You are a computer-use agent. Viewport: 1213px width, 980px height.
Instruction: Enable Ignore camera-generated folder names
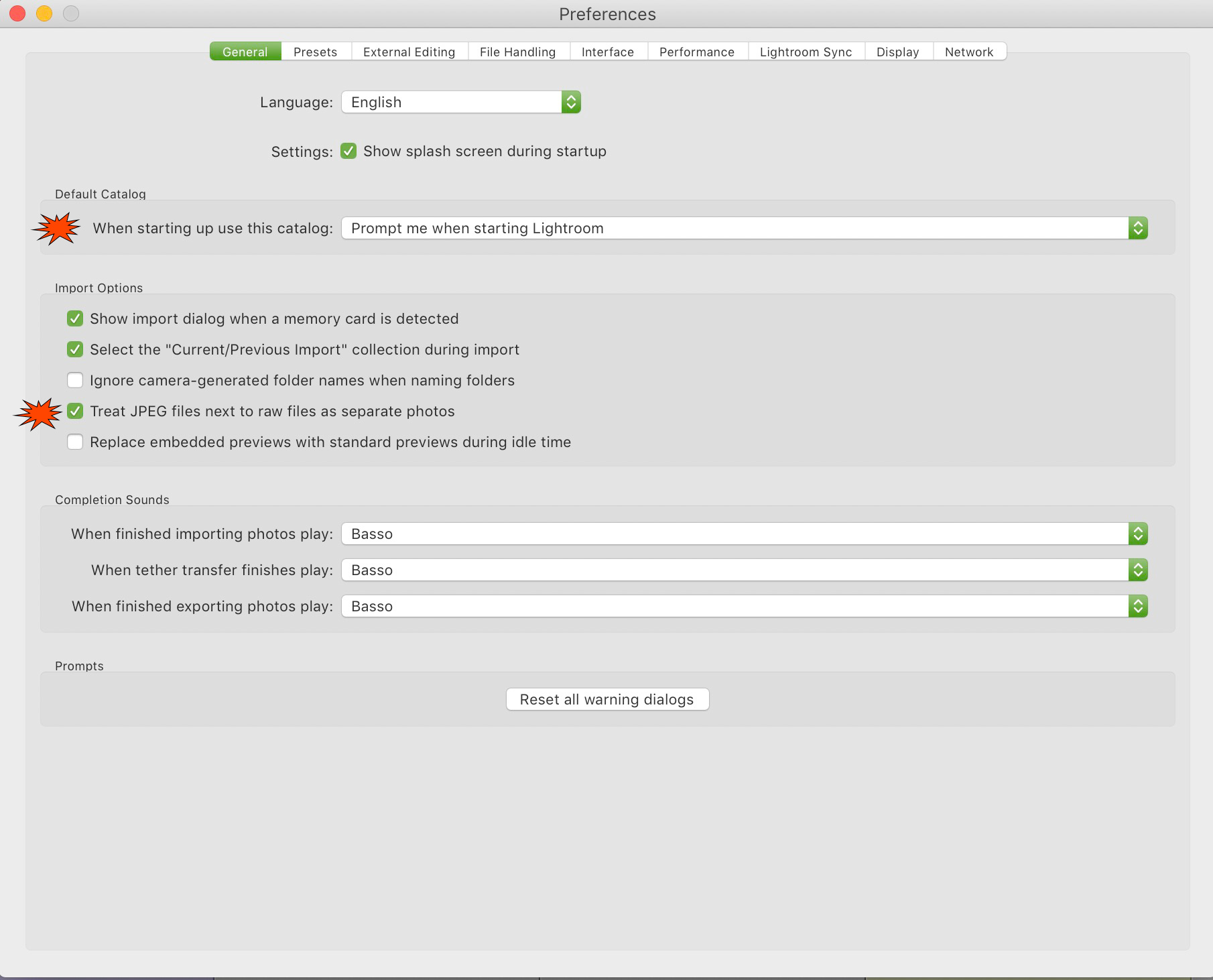click(x=75, y=380)
